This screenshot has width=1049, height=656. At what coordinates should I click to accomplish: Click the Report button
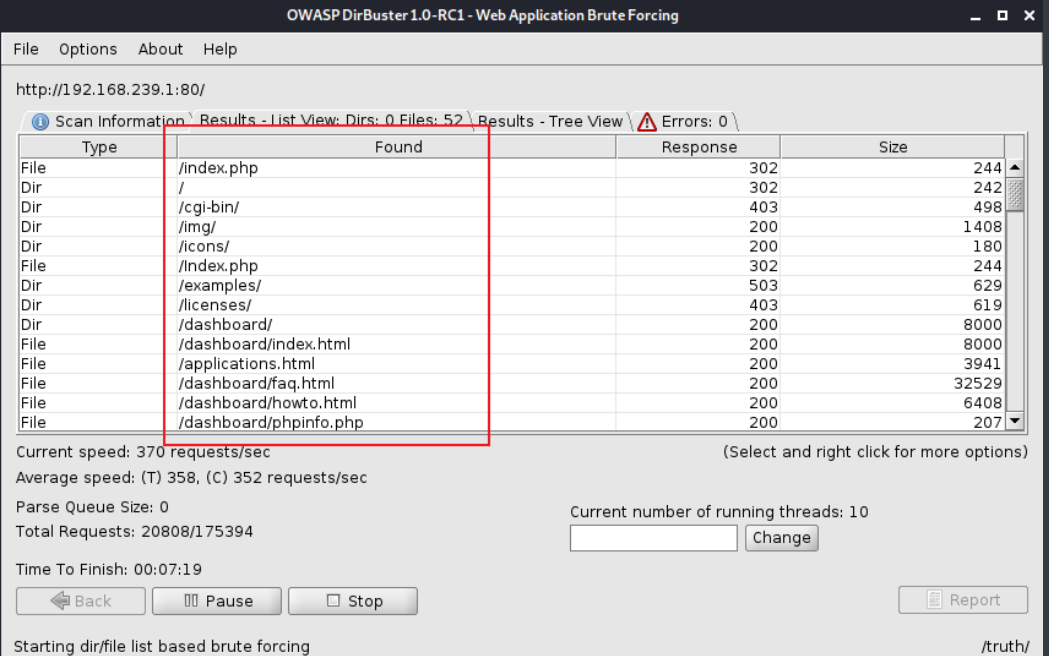[x=963, y=600]
